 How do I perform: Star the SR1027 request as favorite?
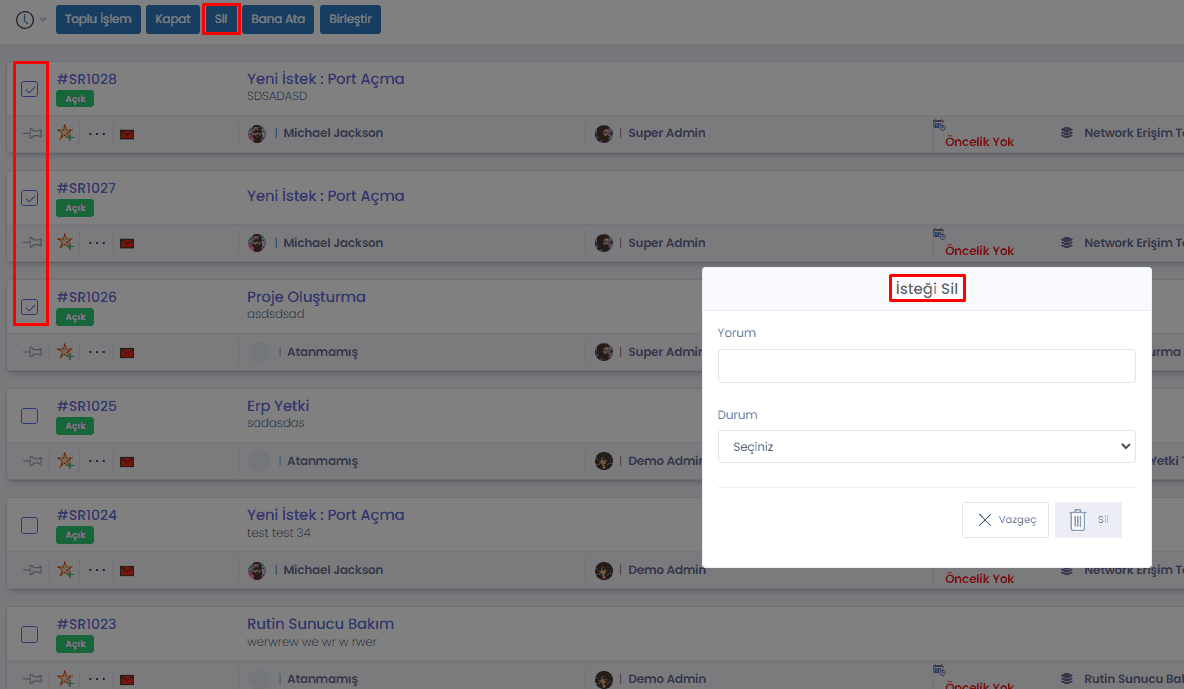pos(66,243)
